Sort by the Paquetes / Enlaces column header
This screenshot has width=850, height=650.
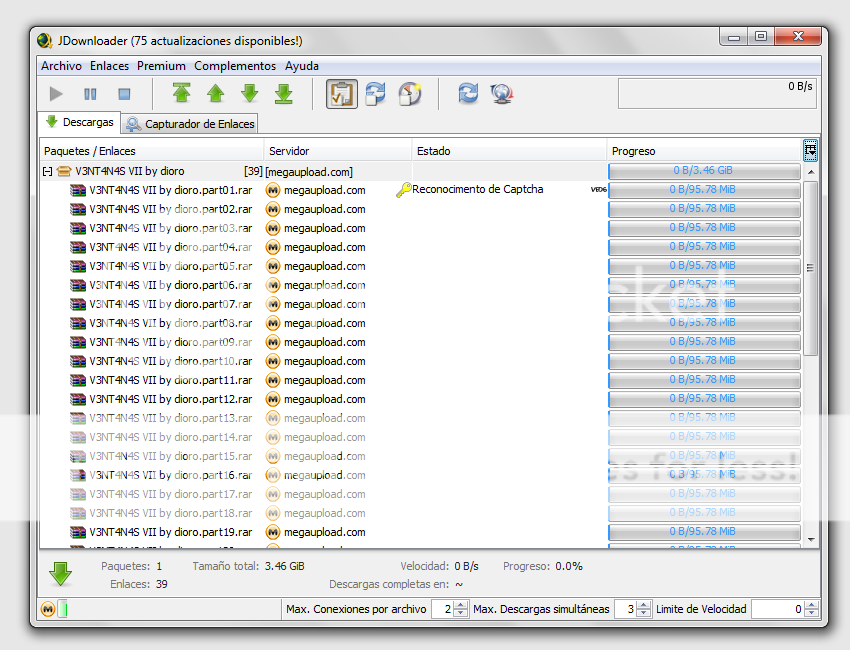coord(151,151)
